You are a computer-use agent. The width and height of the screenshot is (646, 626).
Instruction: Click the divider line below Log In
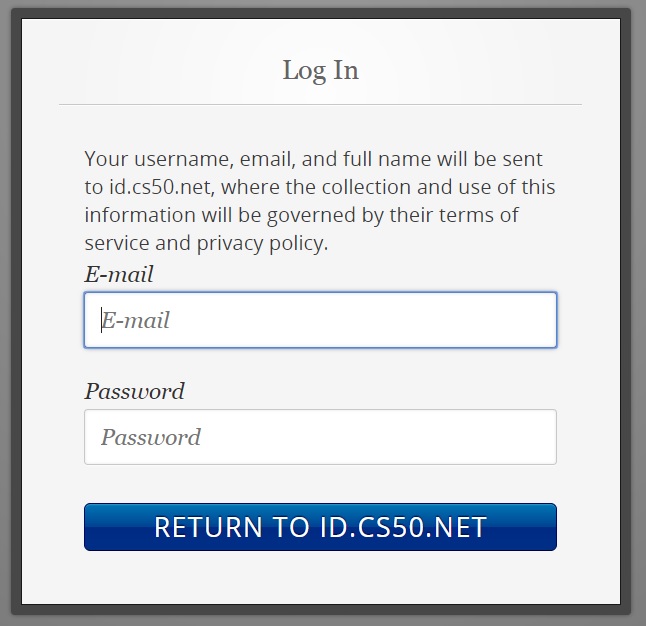pyautogui.click(x=320, y=104)
